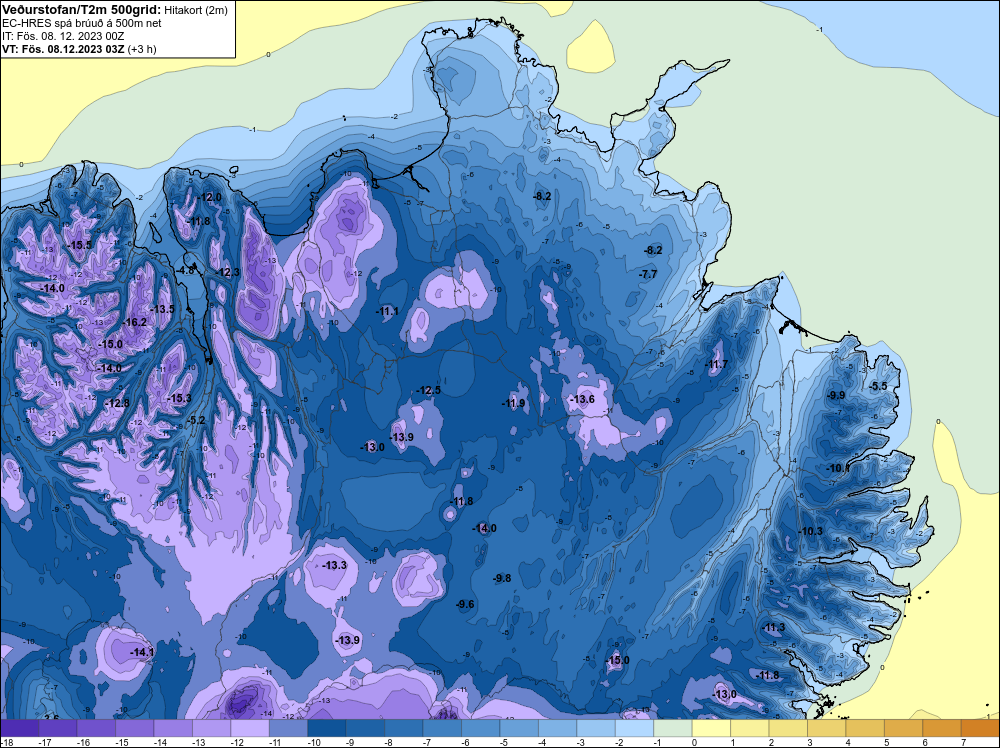Click the 'IT: Fös. 08. 12. 2023 00Z' line
1000x748 pixels.
tap(62, 36)
